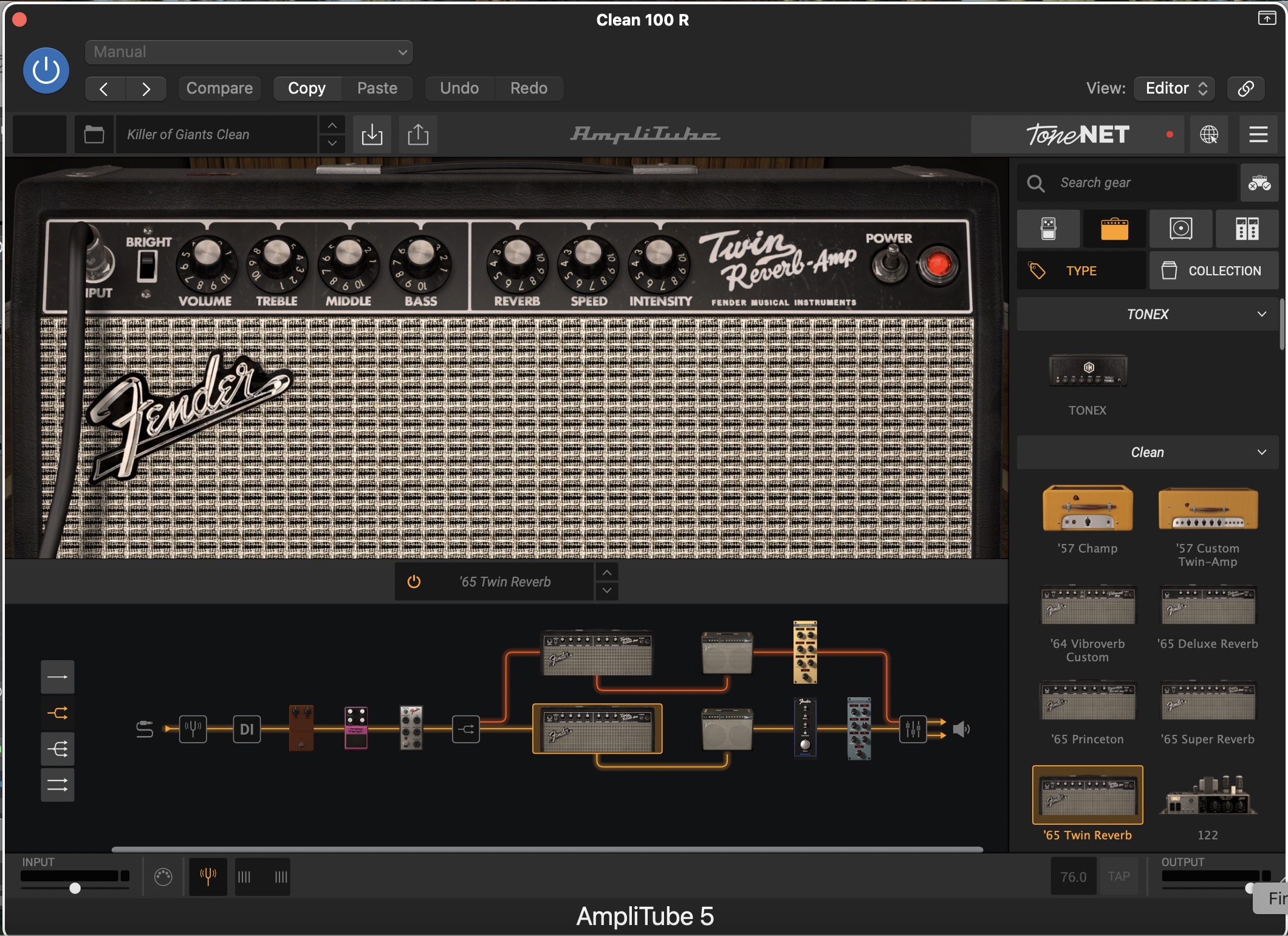This screenshot has width=1288, height=936.
Task: Switch to TYPE gear view
Action: pos(1082,271)
